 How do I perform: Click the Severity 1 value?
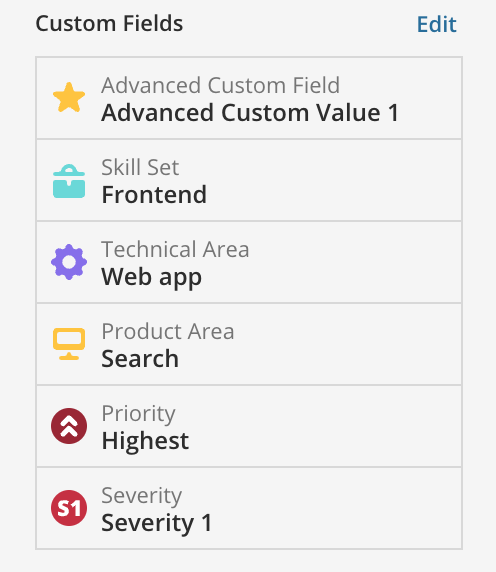[x=157, y=523]
